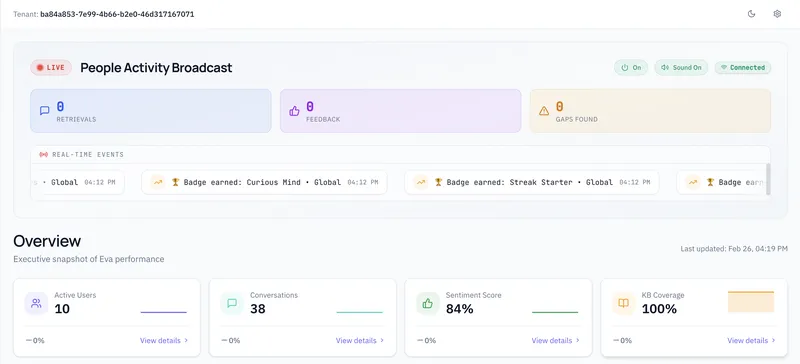Viewport: 800px width, 364px height.
Task: Mute using Sound On toggle
Action: click(x=681, y=67)
